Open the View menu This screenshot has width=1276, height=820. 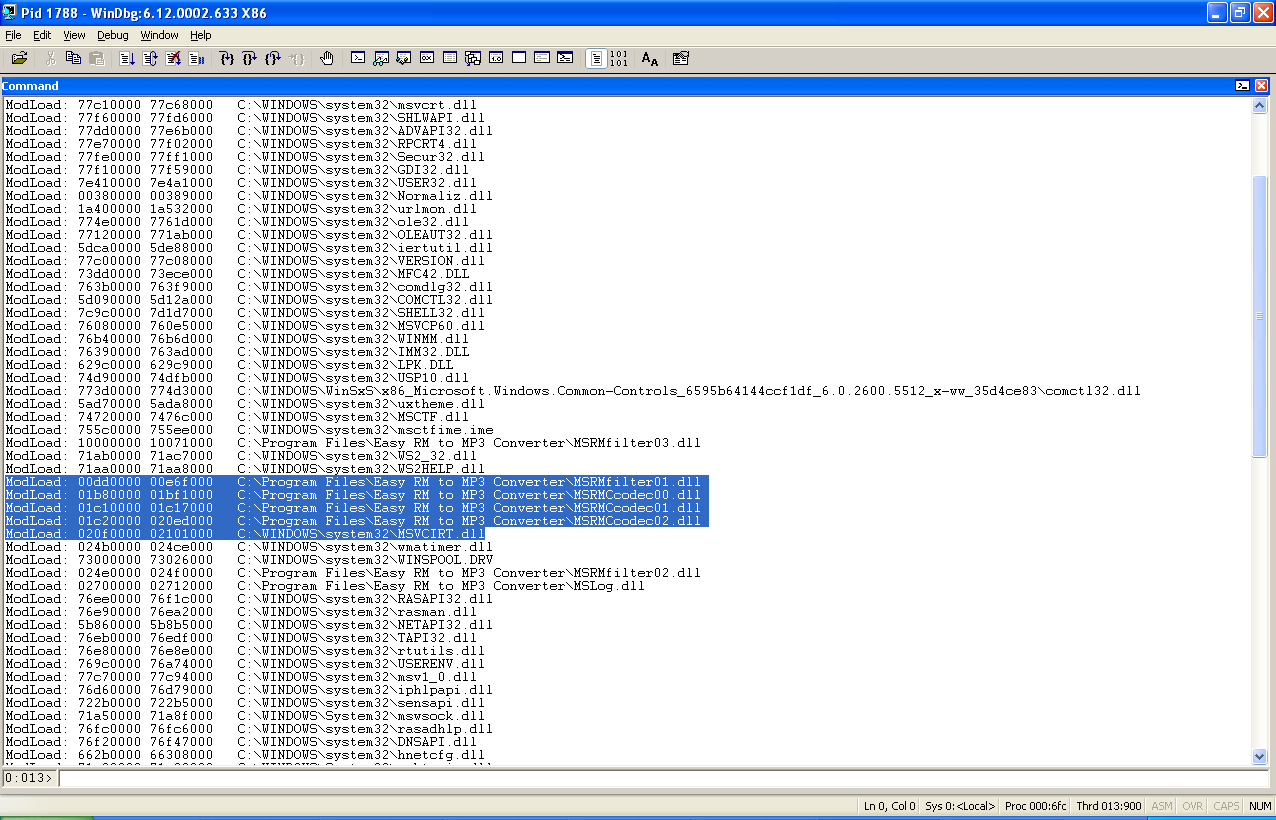[74, 35]
